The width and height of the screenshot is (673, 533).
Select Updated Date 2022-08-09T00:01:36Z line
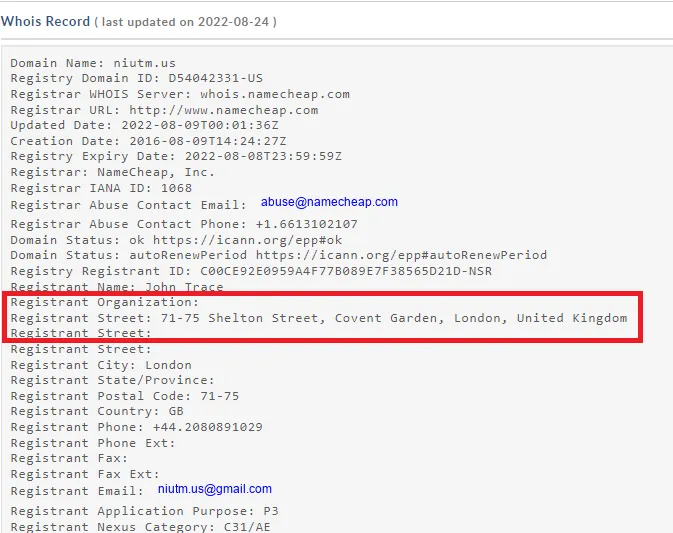click(x=145, y=125)
